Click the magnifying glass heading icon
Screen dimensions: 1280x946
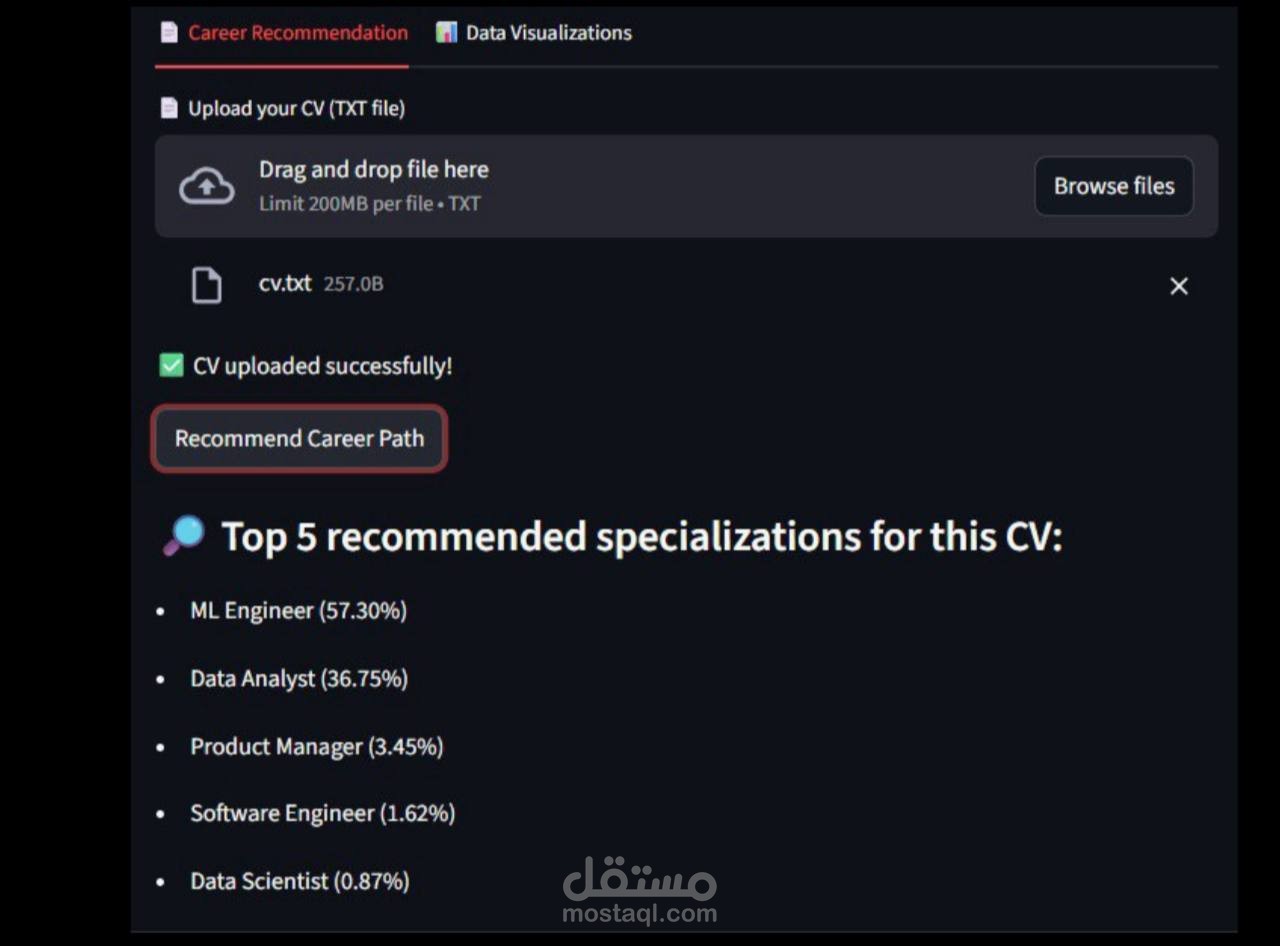[183, 536]
